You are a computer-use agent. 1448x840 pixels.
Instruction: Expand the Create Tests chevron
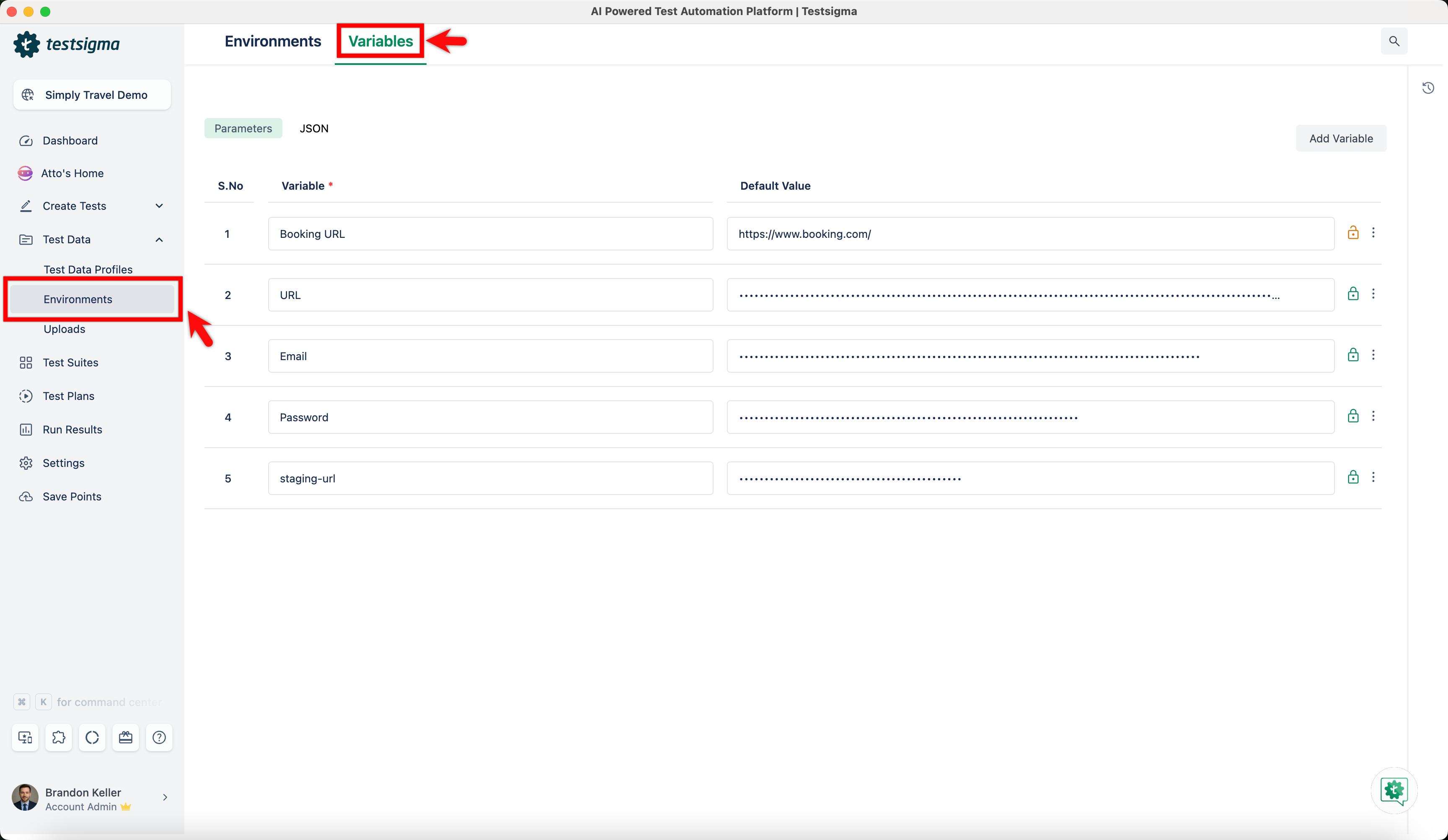[x=159, y=206]
